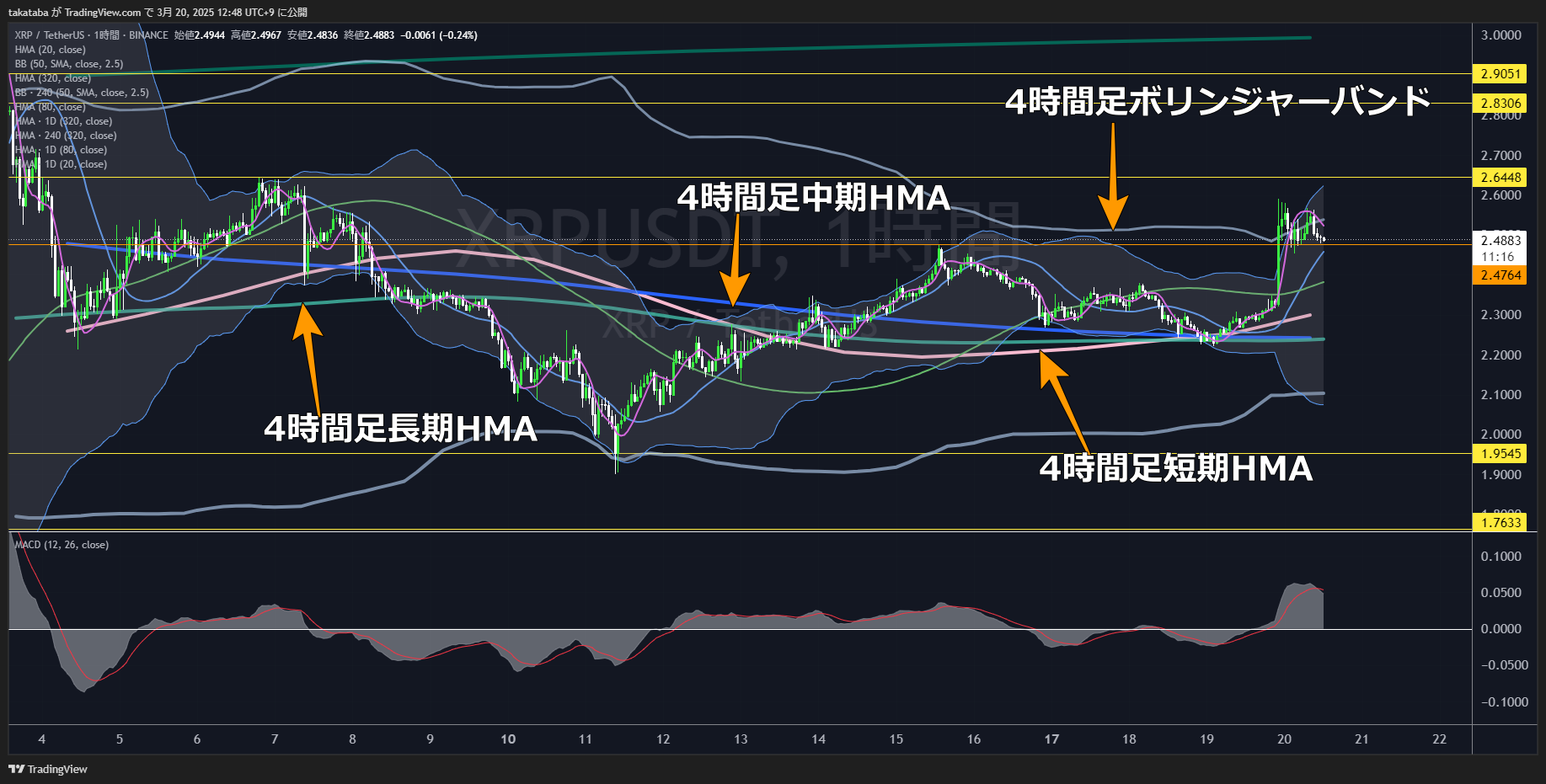Click the yellow 2.9051 price label
Screen dimensions: 1546x784
click(1500, 74)
